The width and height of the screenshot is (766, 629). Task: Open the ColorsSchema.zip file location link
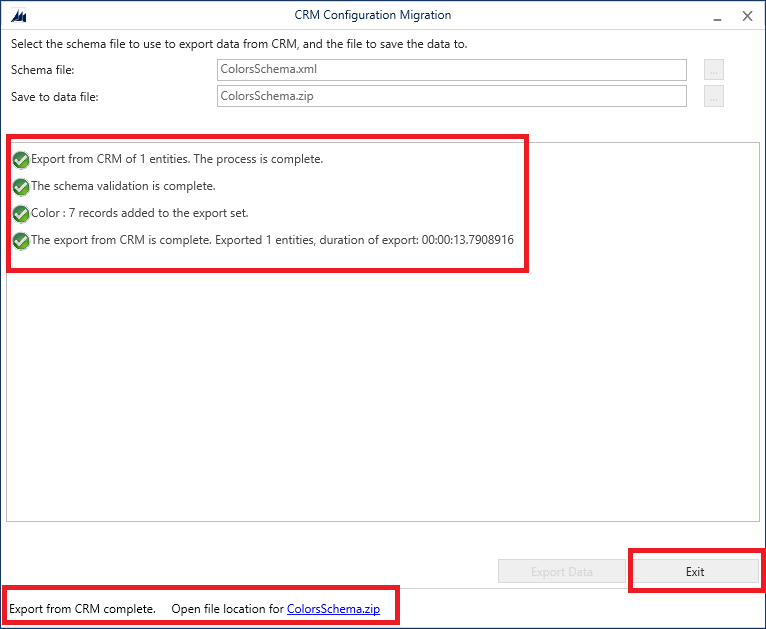click(333, 608)
